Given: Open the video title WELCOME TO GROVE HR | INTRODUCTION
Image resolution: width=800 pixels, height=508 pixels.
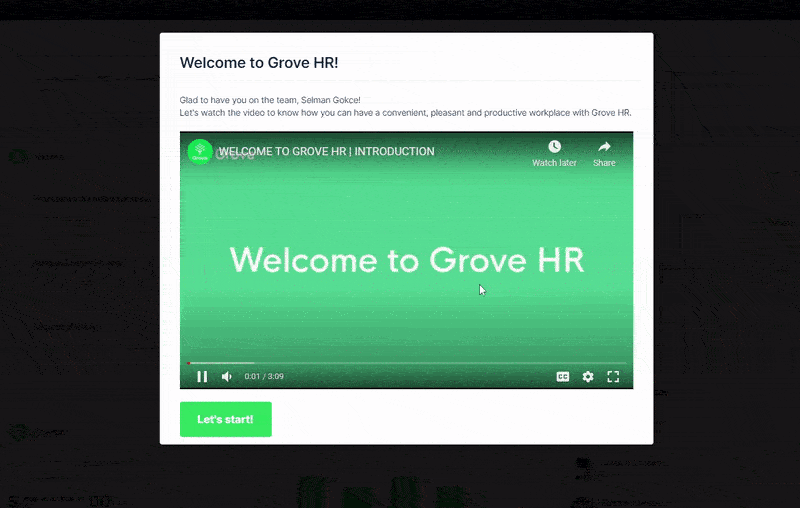Looking at the screenshot, I should click(x=327, y=151).
